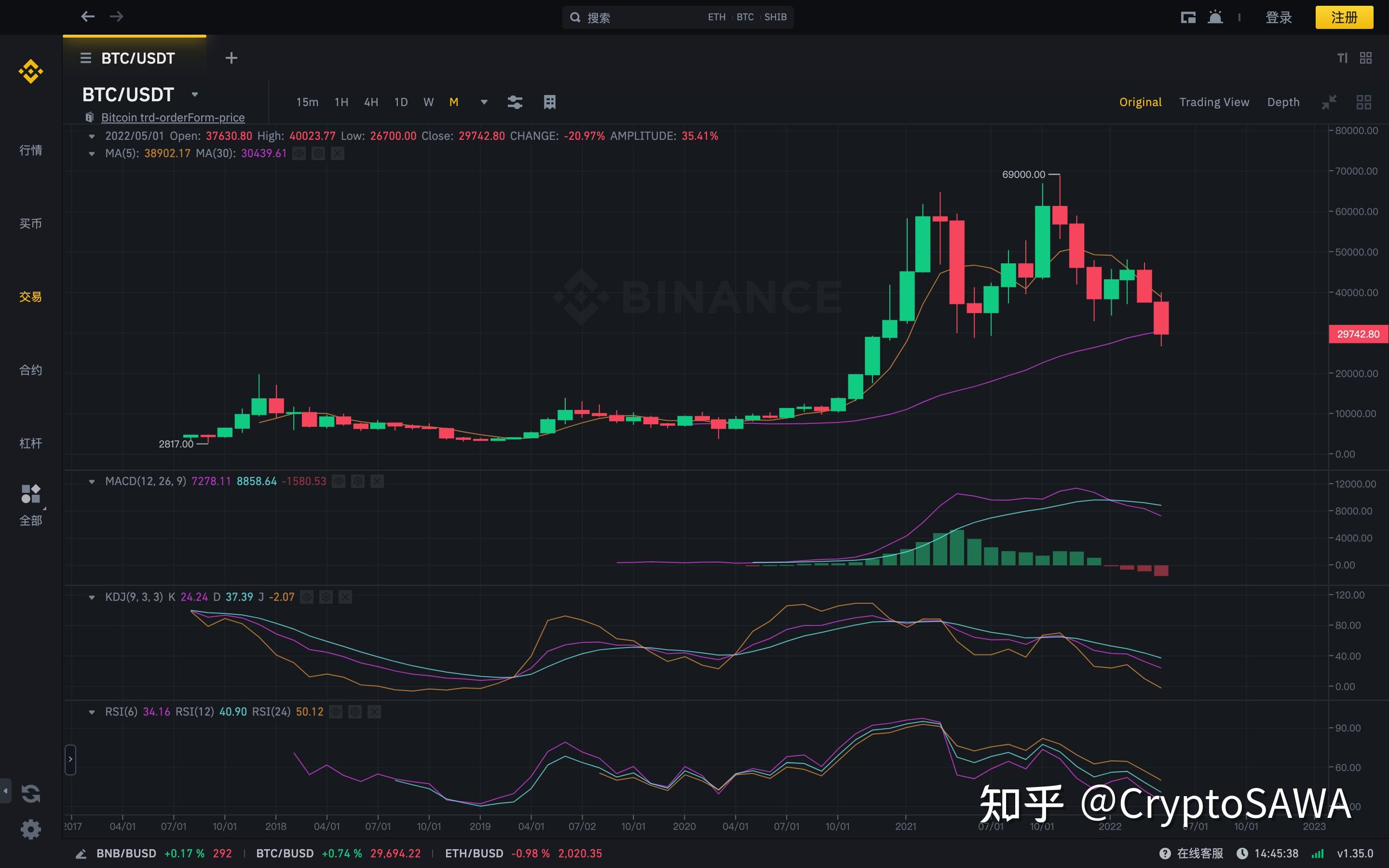Click the Bitcoin info book icon

coord(90,117)
